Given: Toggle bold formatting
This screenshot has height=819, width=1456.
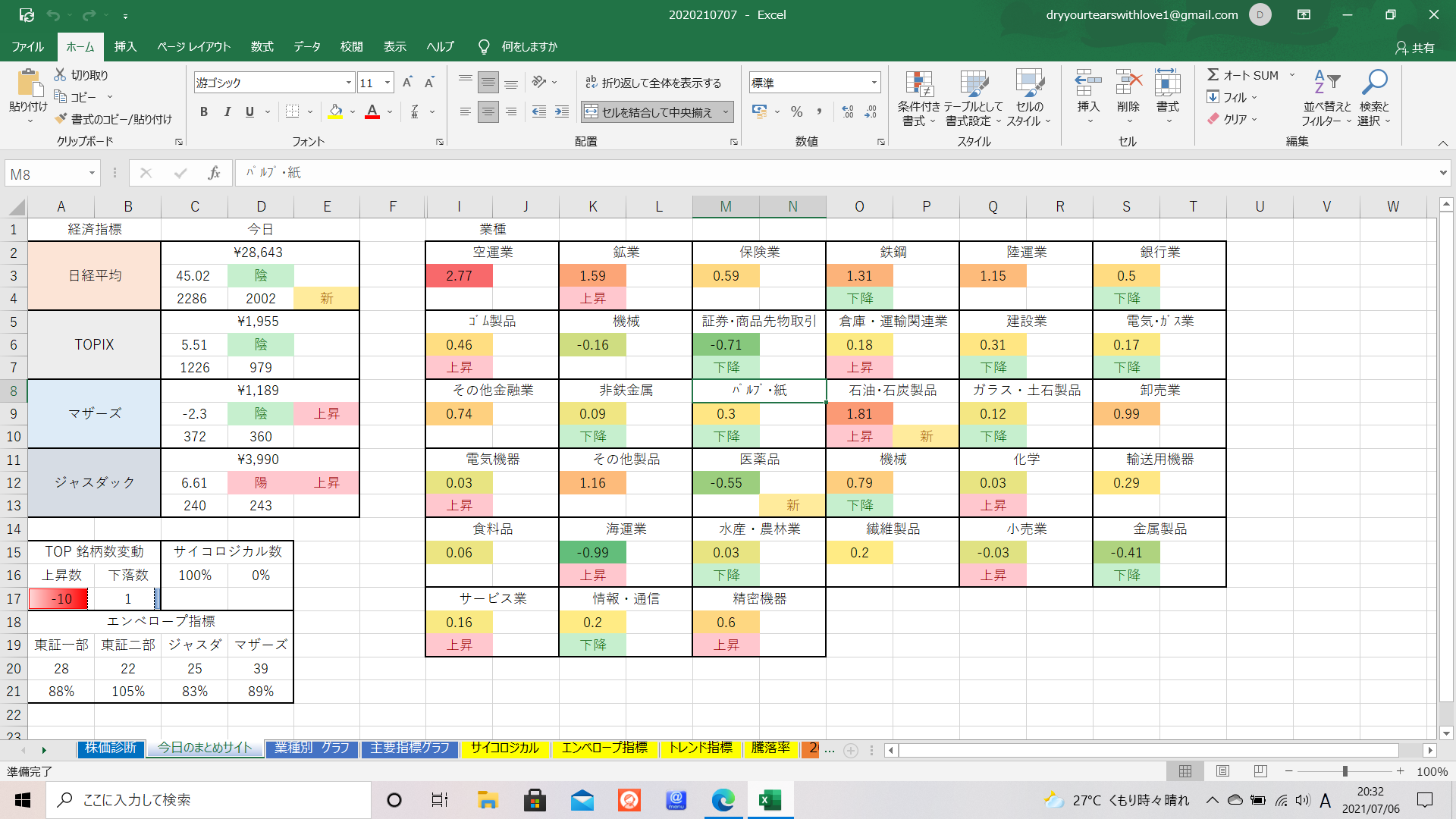Looking at the screenshot, I should (203, 112).
